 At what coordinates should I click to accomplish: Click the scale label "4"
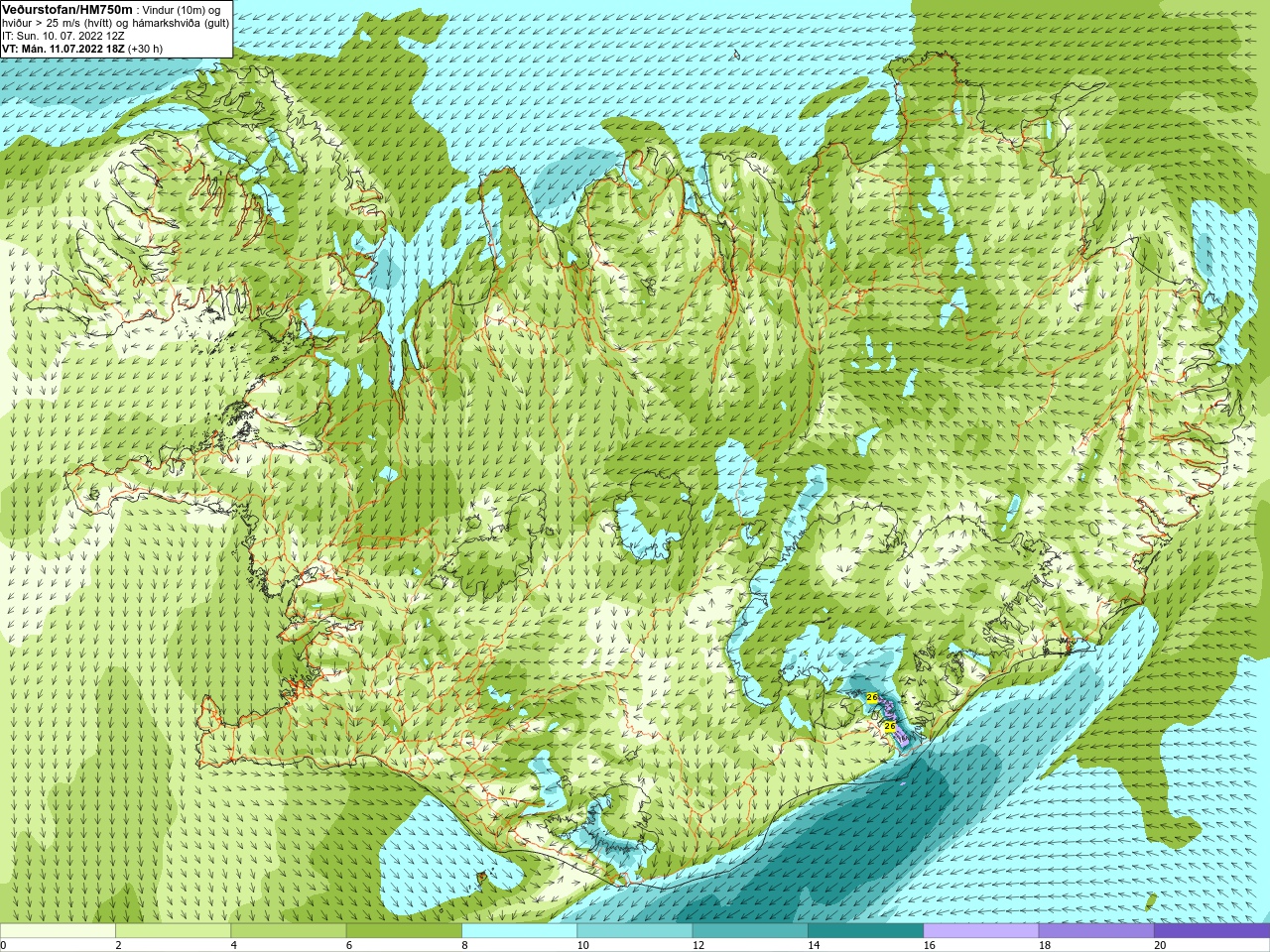coord(233,945)
